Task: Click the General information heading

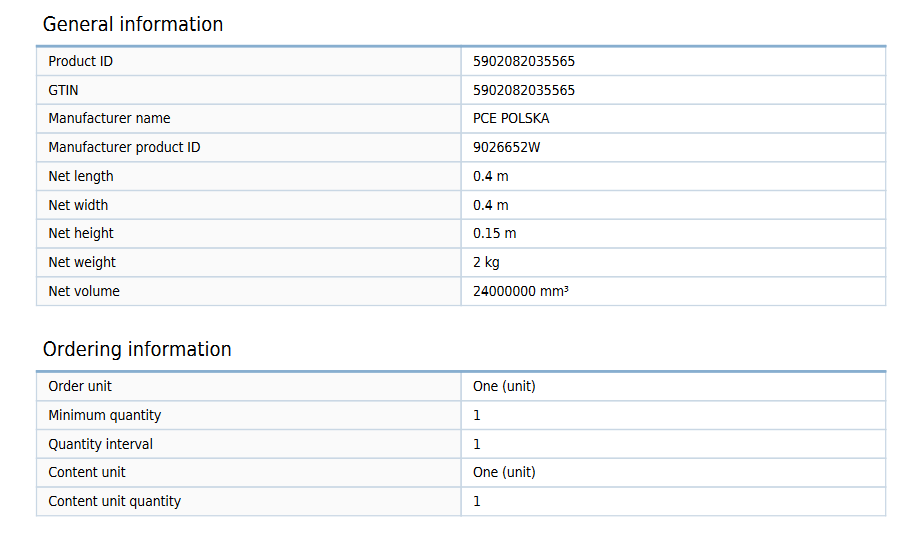Action: pyautogui.click(x=133, y=24)
